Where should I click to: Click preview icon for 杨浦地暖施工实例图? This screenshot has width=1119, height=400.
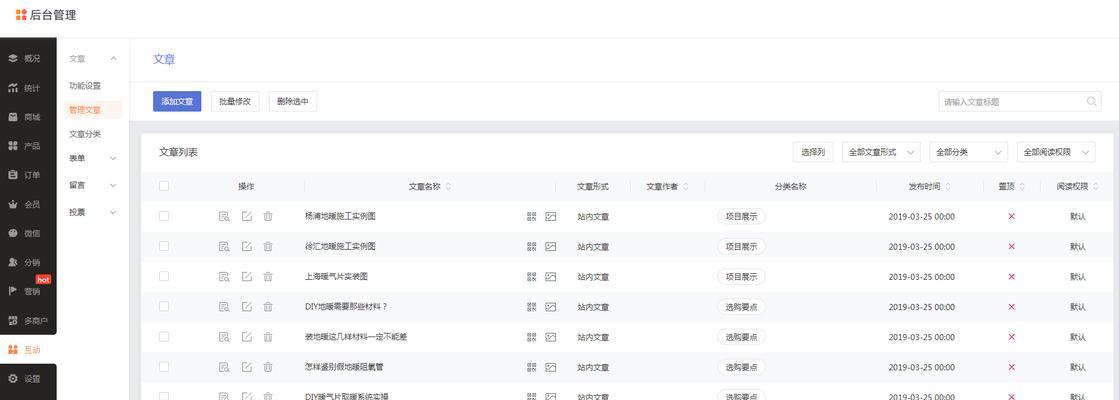[224, 216]
